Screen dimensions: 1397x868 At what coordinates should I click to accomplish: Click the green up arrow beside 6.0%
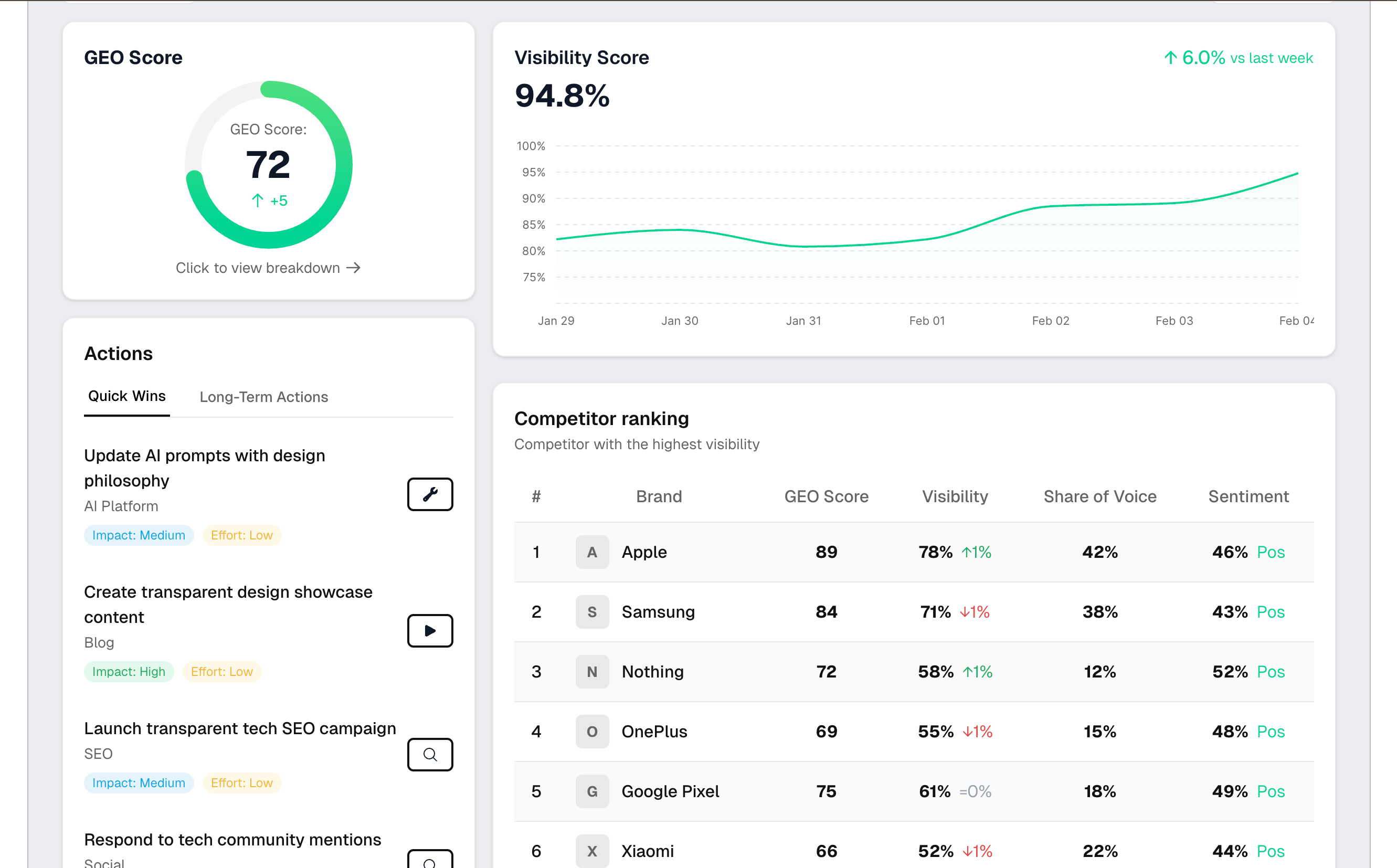(x=1170, y=57)
